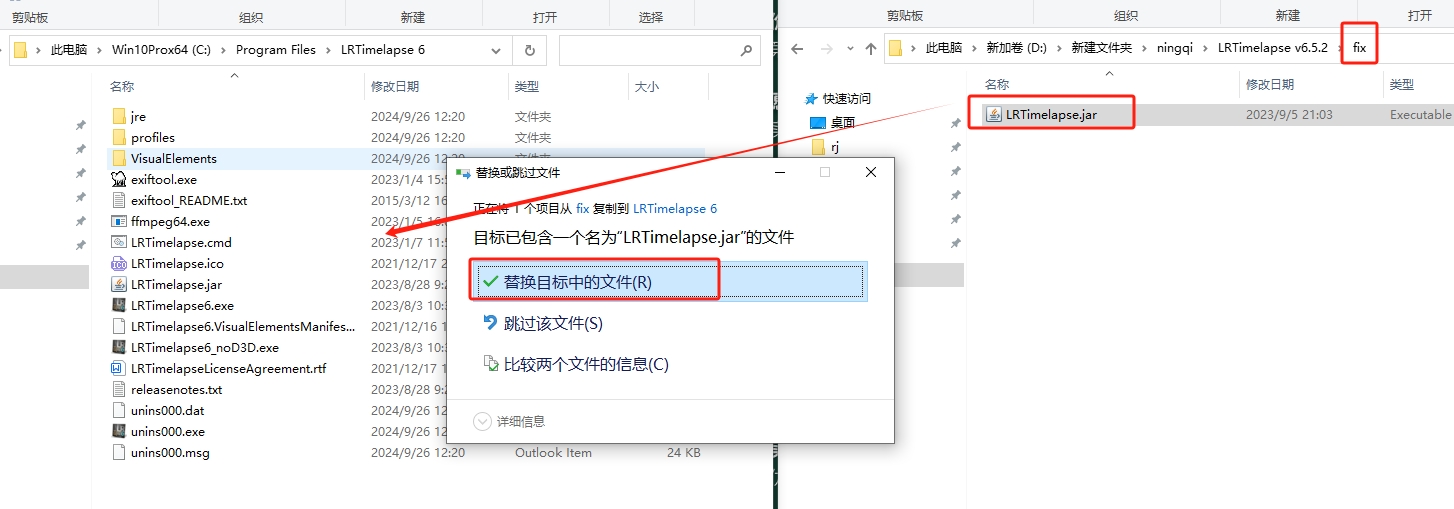This screenshot has height=509, width=1454.
Task: Open the jre folder
Action: point(138,116)
